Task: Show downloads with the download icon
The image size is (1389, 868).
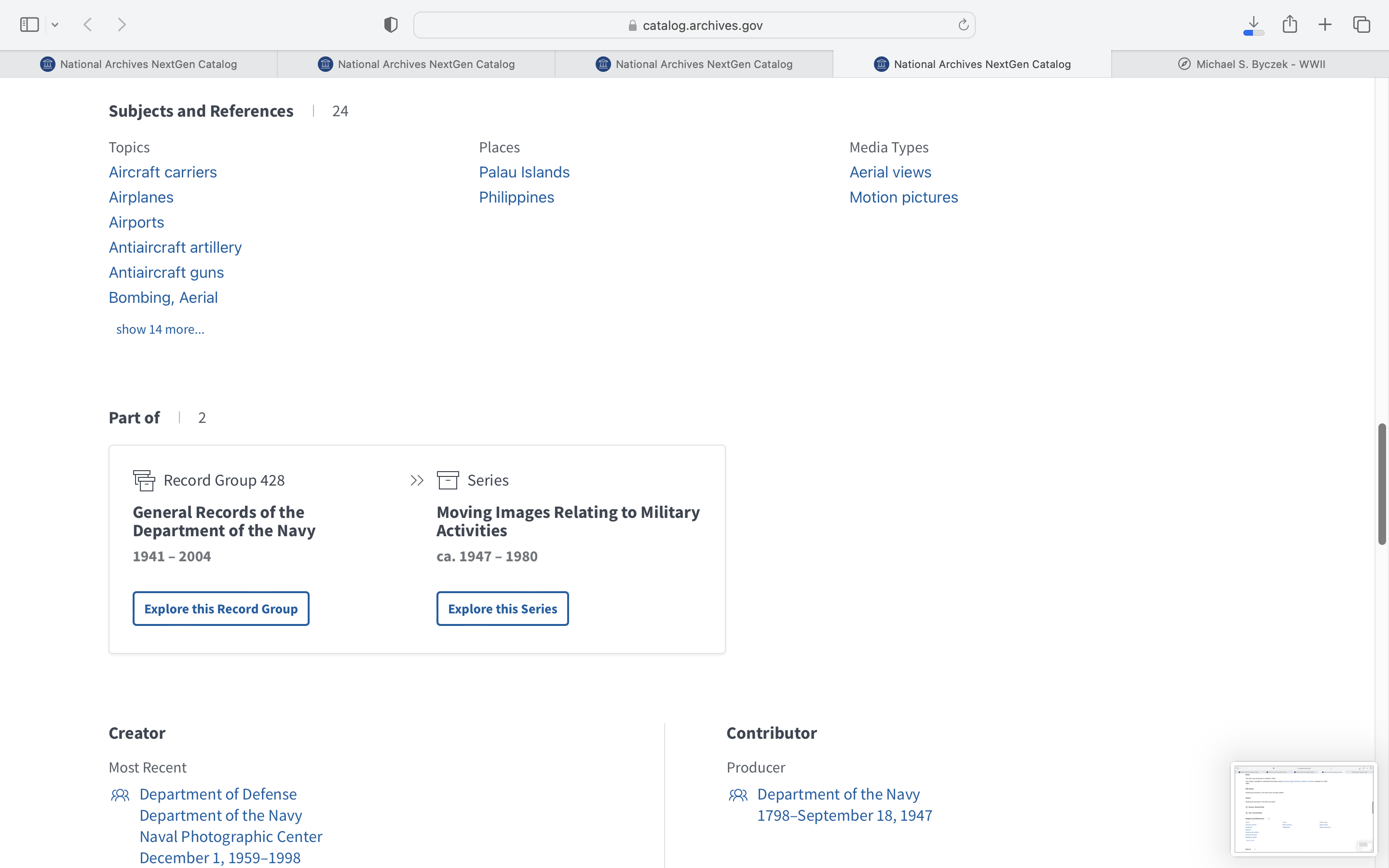Action: [1253, 25]
